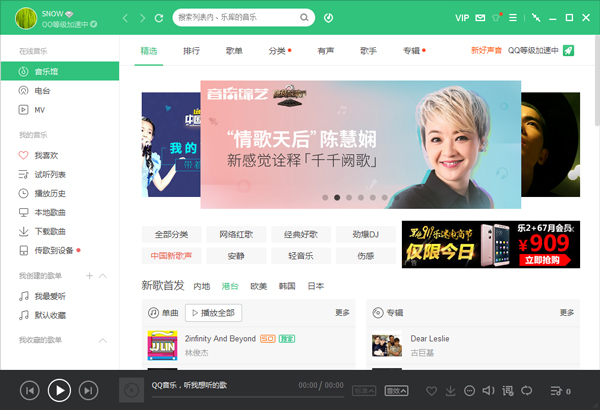
Task: Select the 精选 tab
Action: 149,51
